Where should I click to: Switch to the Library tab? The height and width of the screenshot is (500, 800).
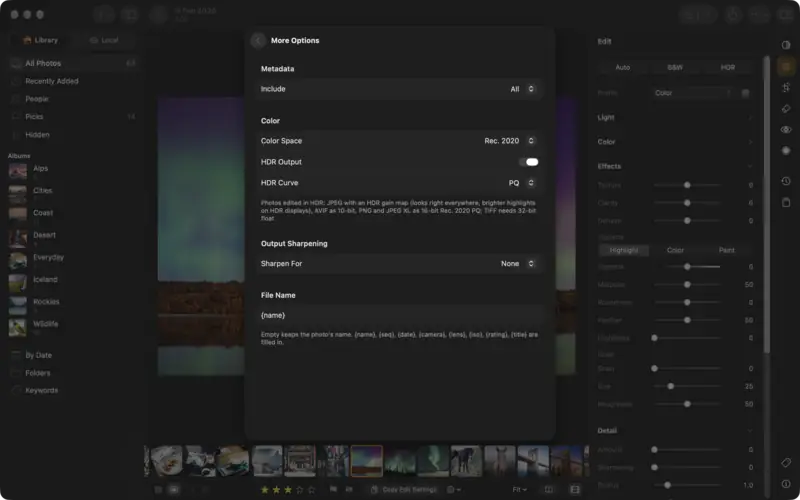(x=41, y=40)
